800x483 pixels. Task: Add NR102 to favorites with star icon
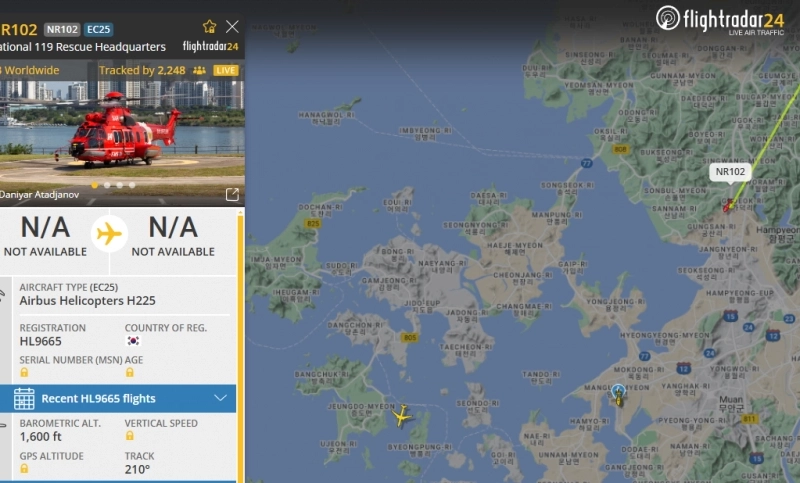pos(209,27)
